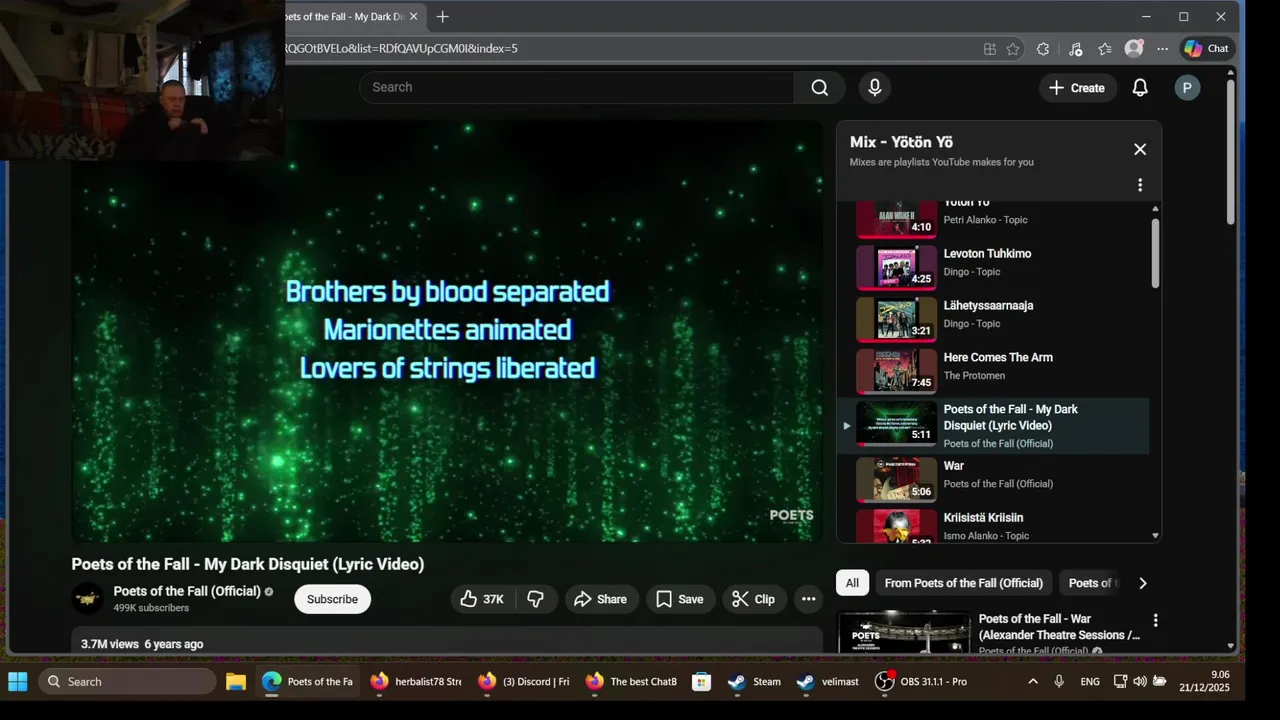Play Kriisistä Kriisiin by Ismo Alanko
1280x720 pixels.
coord(993,526)
